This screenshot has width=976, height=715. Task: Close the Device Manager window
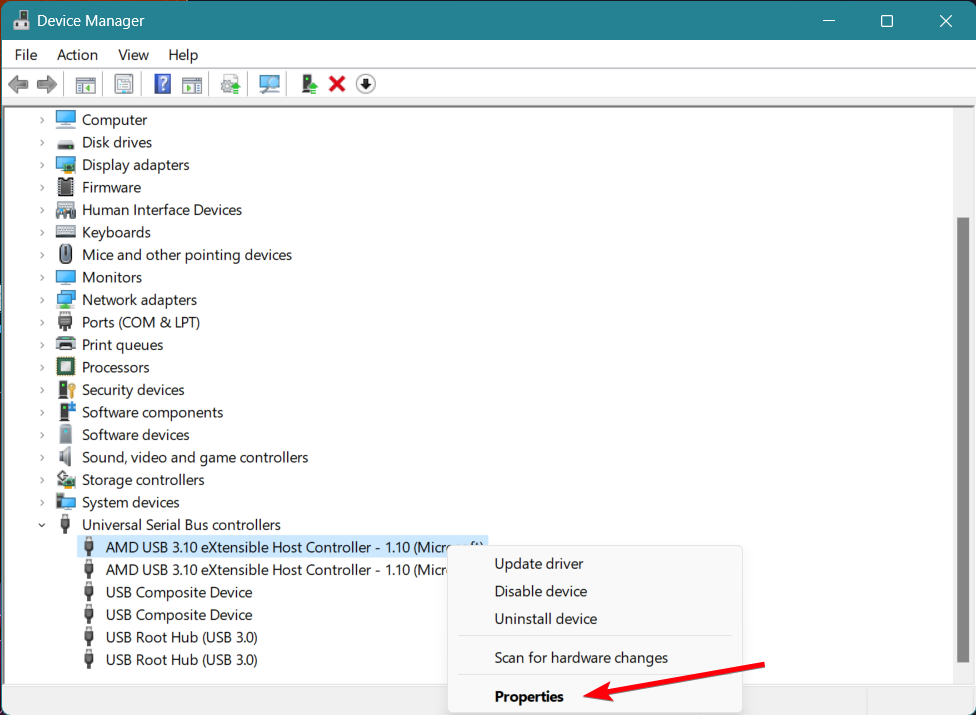click(x=946, y=21)
